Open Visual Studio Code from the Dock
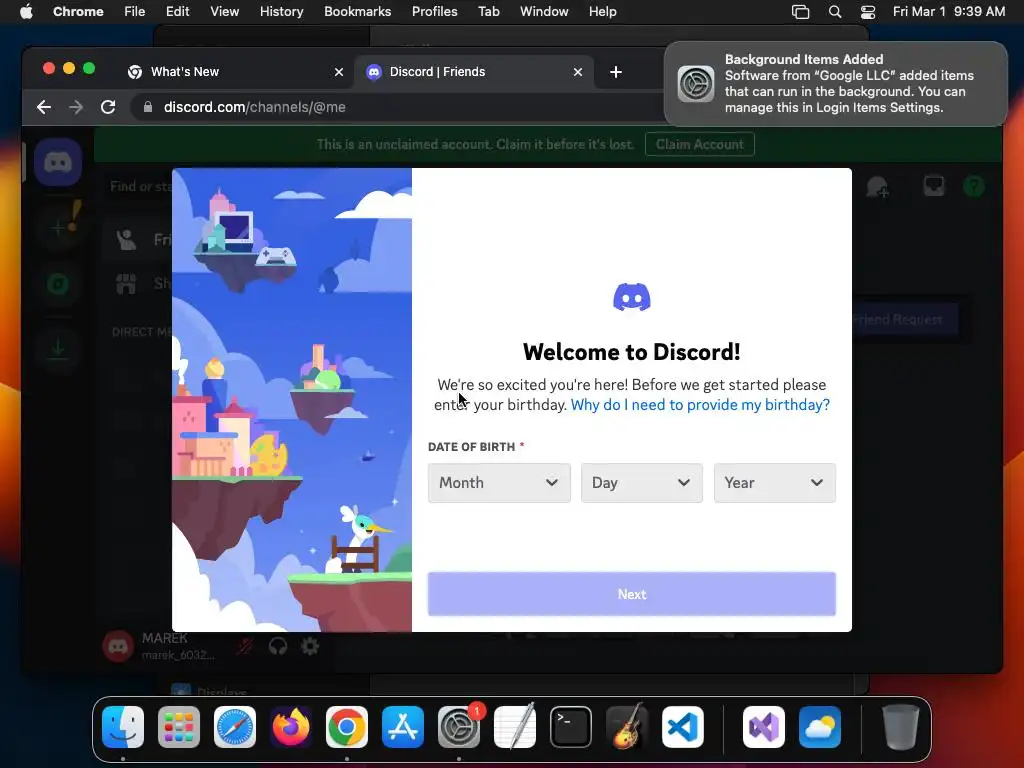Image resolution: width=1024 pixels, height=768 pixels. 683,727
